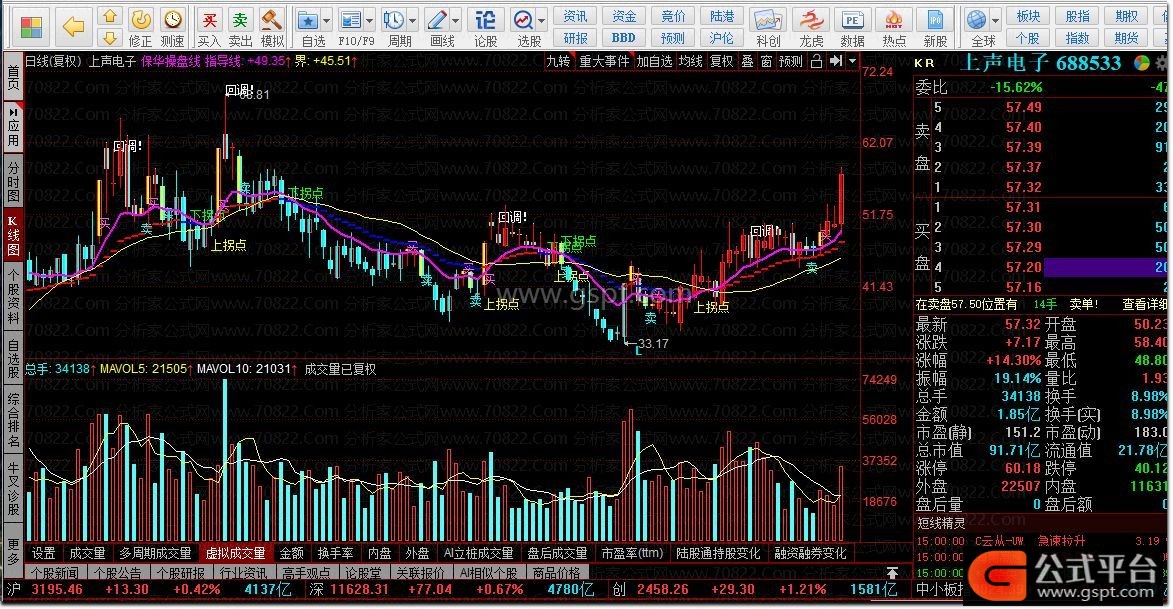The width and height of the screenshot is (1173, 609).
Task: Click the 修正 refresh icon
Action: (140, 19)
